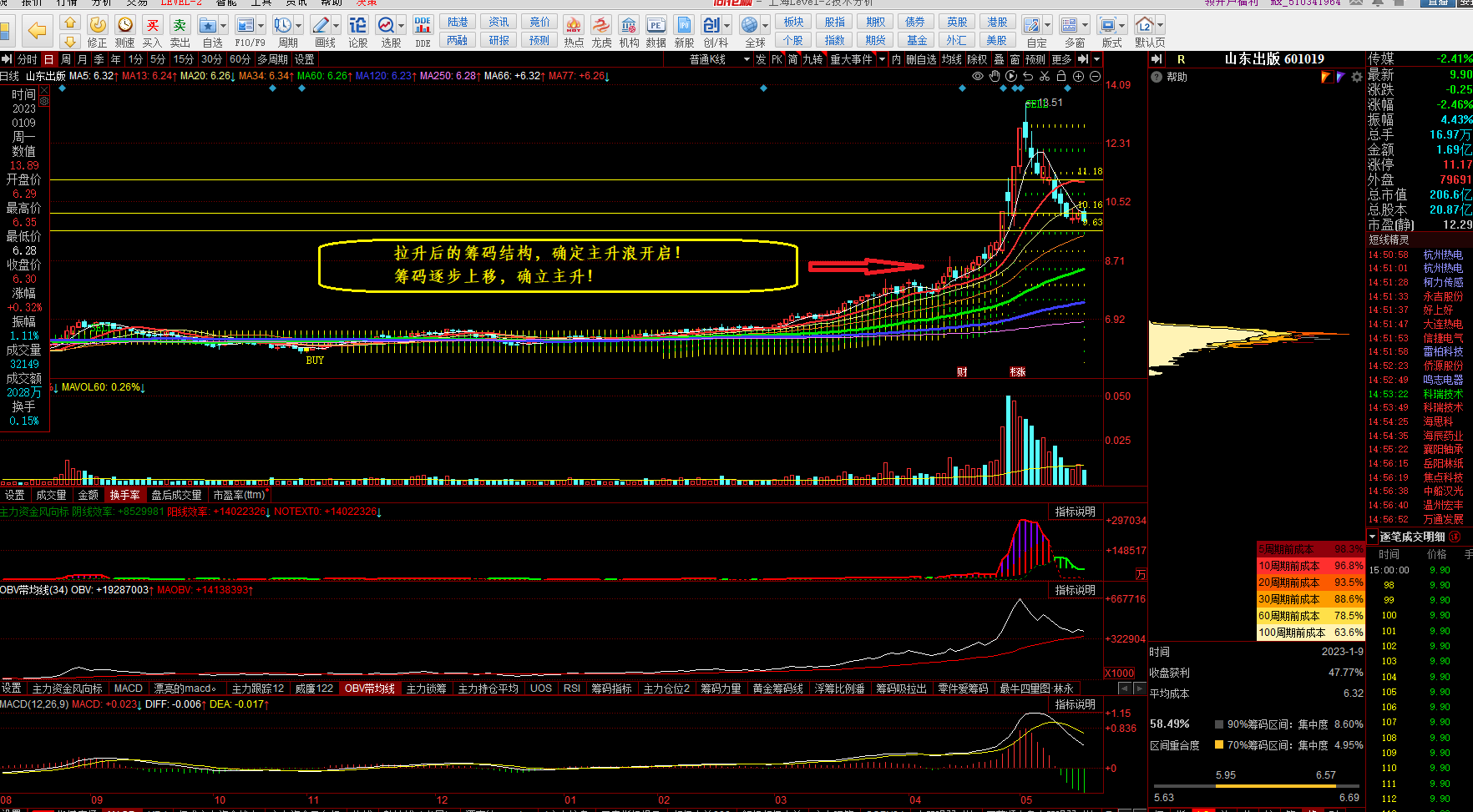Open the 卖出 sell order icon
This screenshot has height=812, width=1473.
(x=180, y=32)
